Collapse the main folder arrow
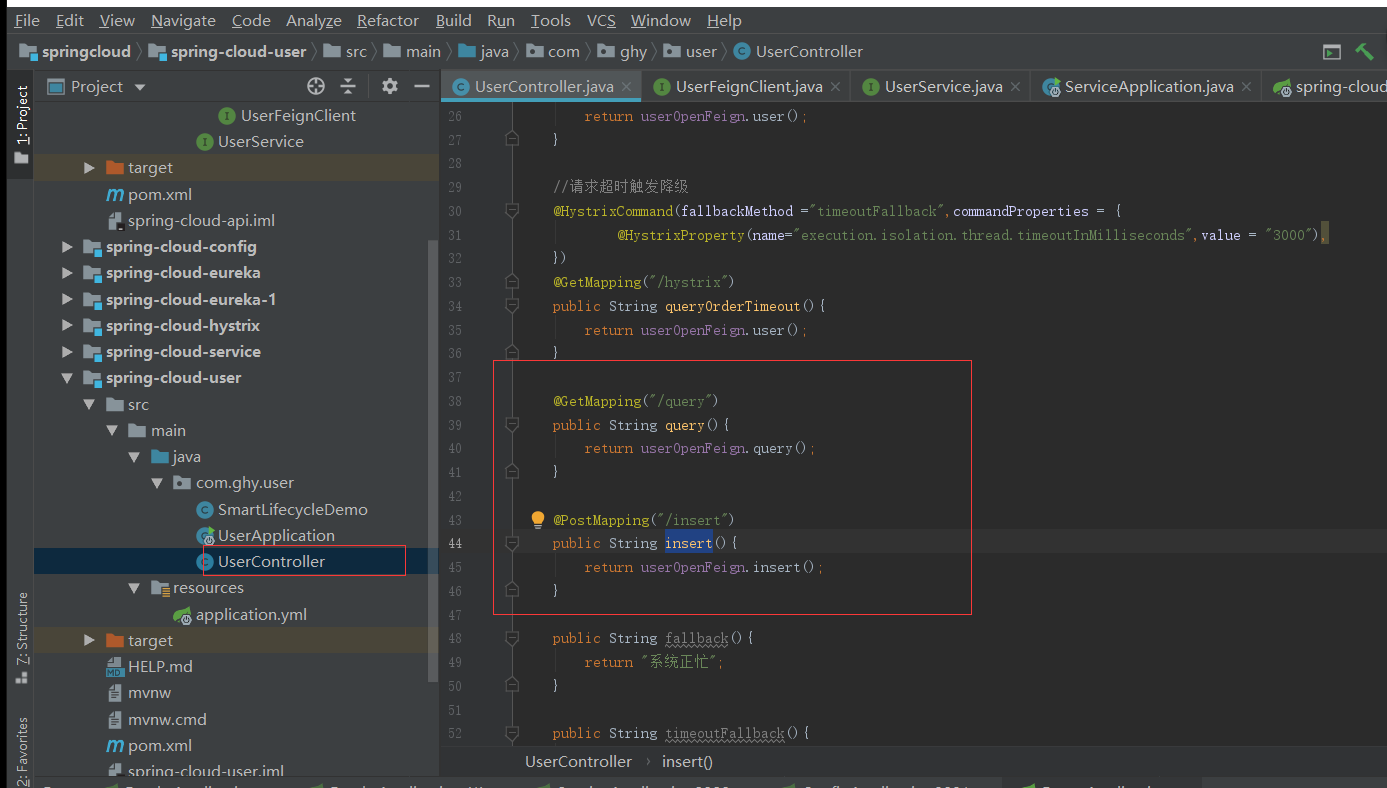The height and width of the screenshot is (788, 1387). coord(112,430)
